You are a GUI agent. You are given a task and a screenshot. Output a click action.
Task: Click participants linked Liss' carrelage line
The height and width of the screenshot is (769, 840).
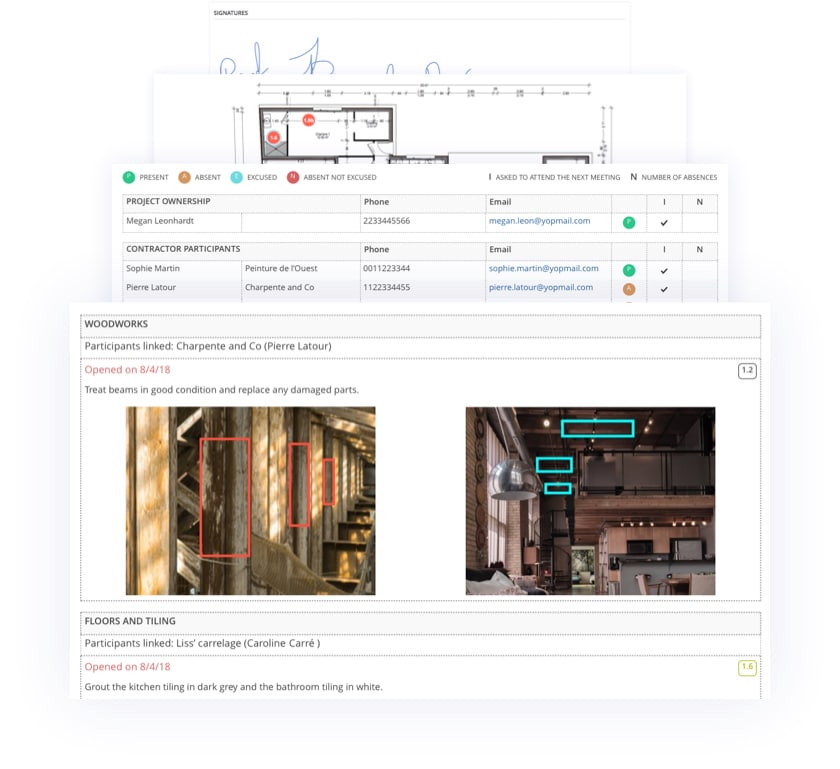pyautogui.click(x=202, y=644)
